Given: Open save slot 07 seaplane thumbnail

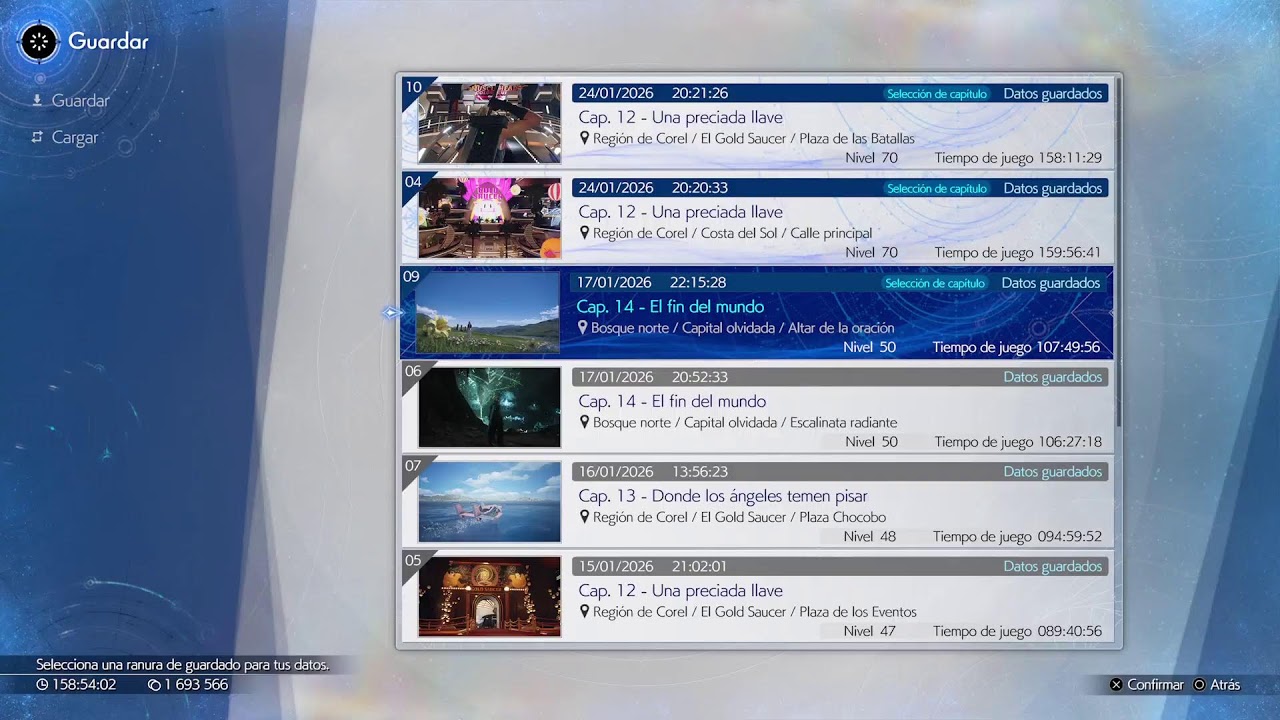Looking at the screenshot, I should coord(489,502).
